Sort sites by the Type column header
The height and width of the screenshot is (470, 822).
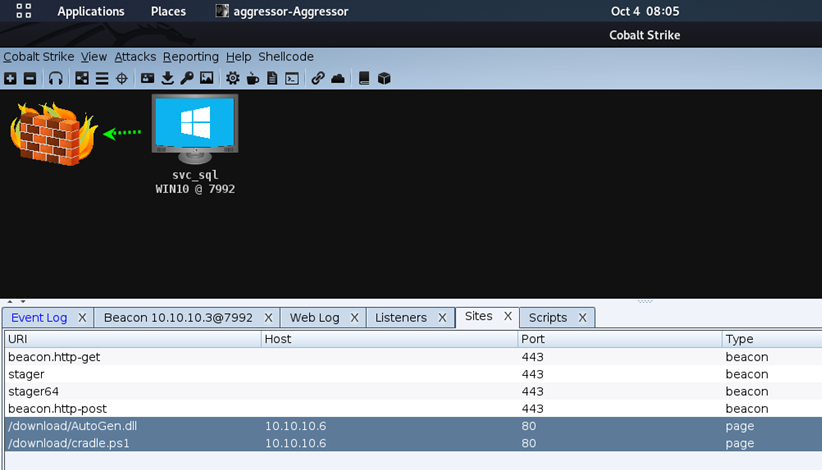(772, 339)
